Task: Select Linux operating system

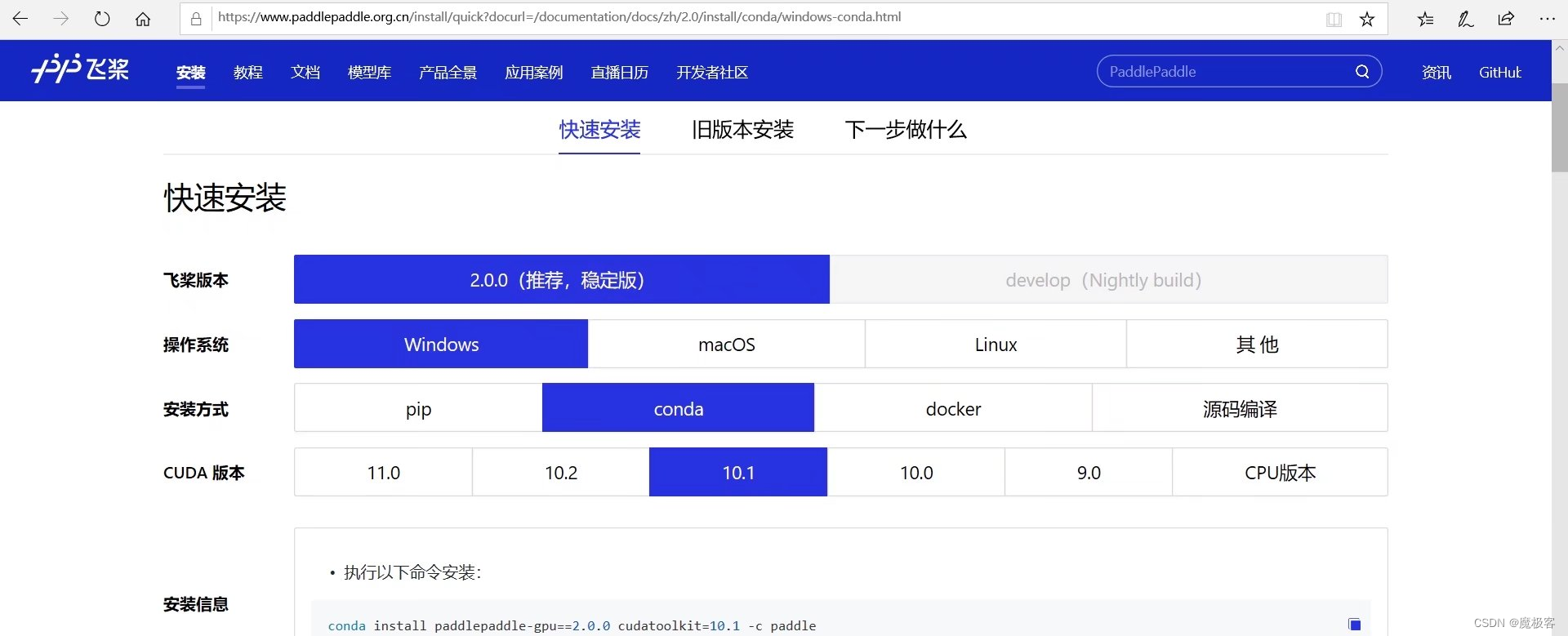Action: [x=996, y=344]
